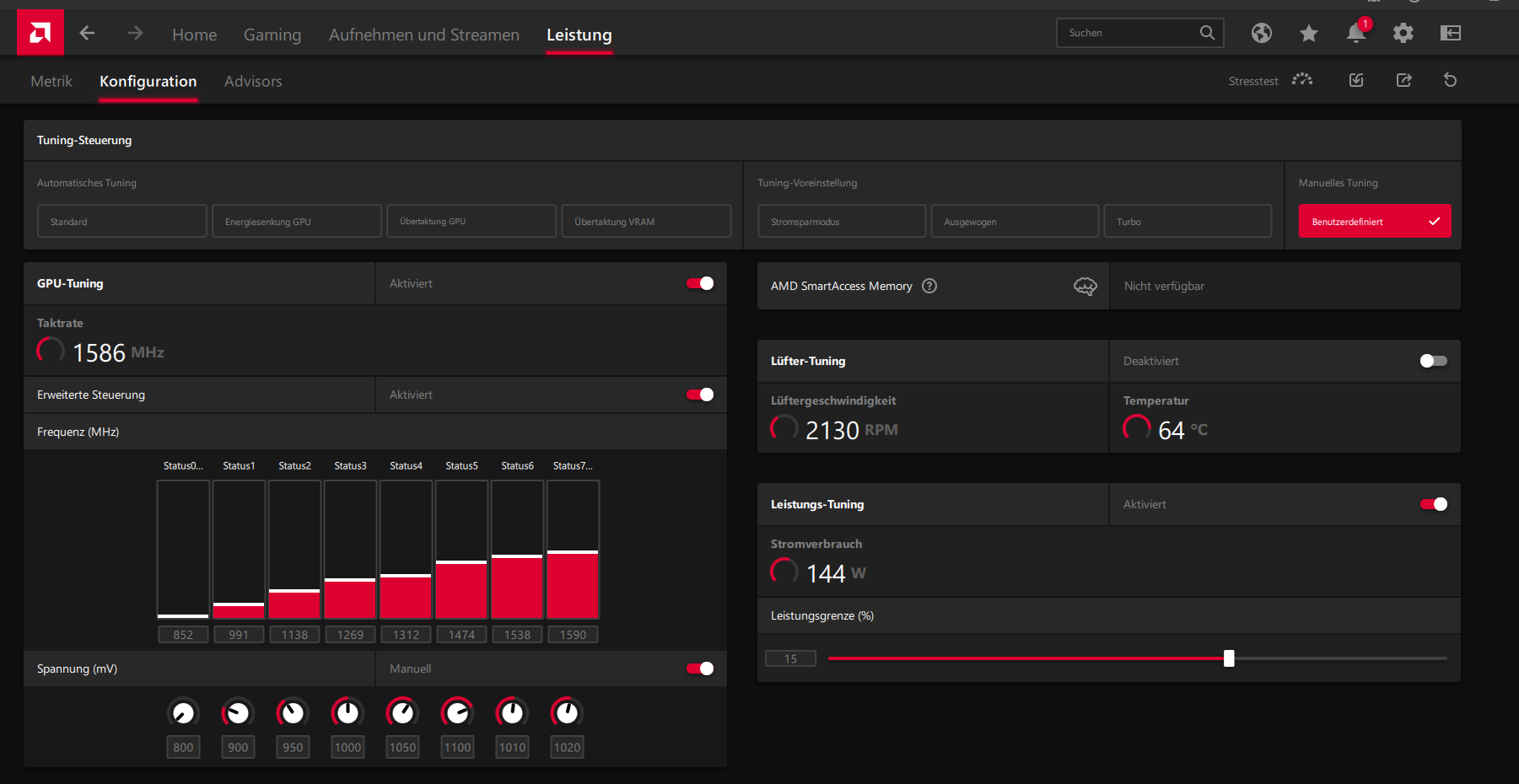Click SmartAccess Memory help question mark
The height and width of the screenshot is (784, 1519).
[x=929, y=286]
